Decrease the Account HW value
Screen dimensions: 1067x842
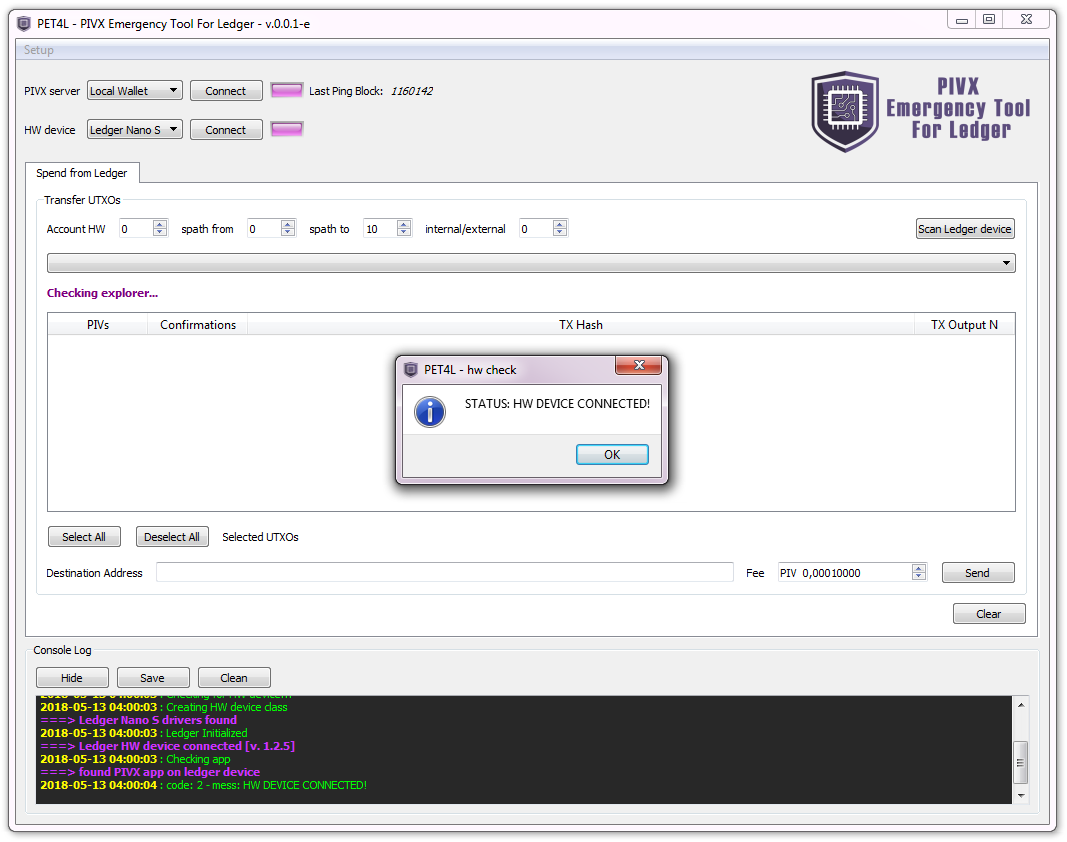click(160, 233)
